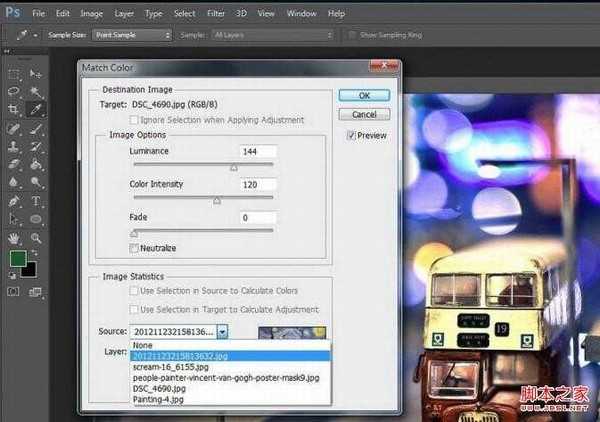Select the Crop tool
This screenshot has height=422, width=600.
pyautogui.click(x=15, y=110)
